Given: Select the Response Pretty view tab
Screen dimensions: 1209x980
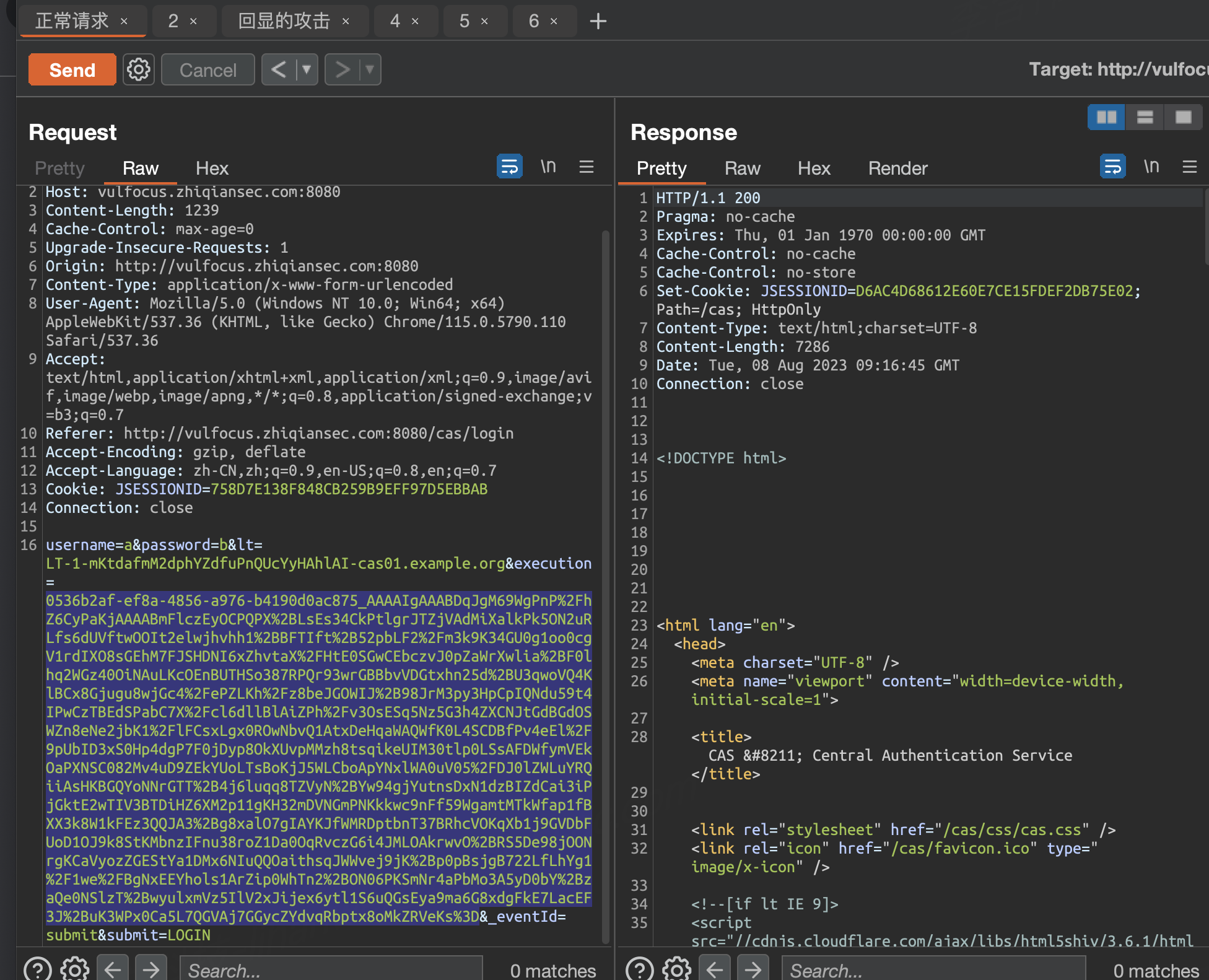Looking at the screenshot, I should coord(661,168).
